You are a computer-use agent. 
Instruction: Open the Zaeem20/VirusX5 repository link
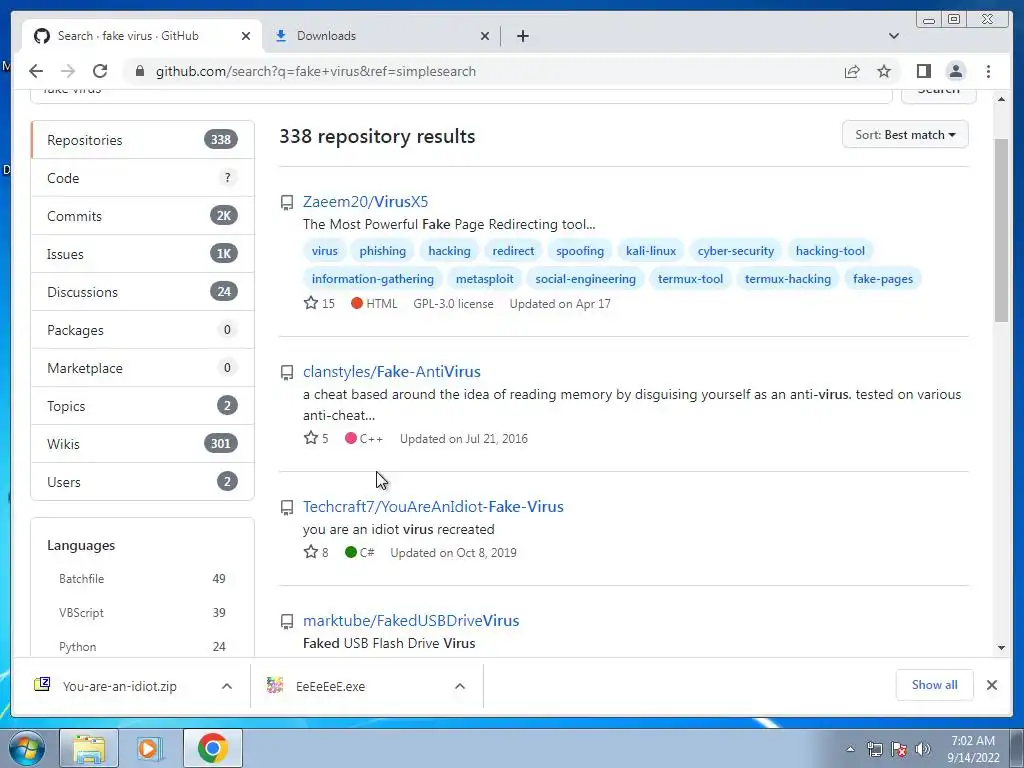(x=365, y=202)
